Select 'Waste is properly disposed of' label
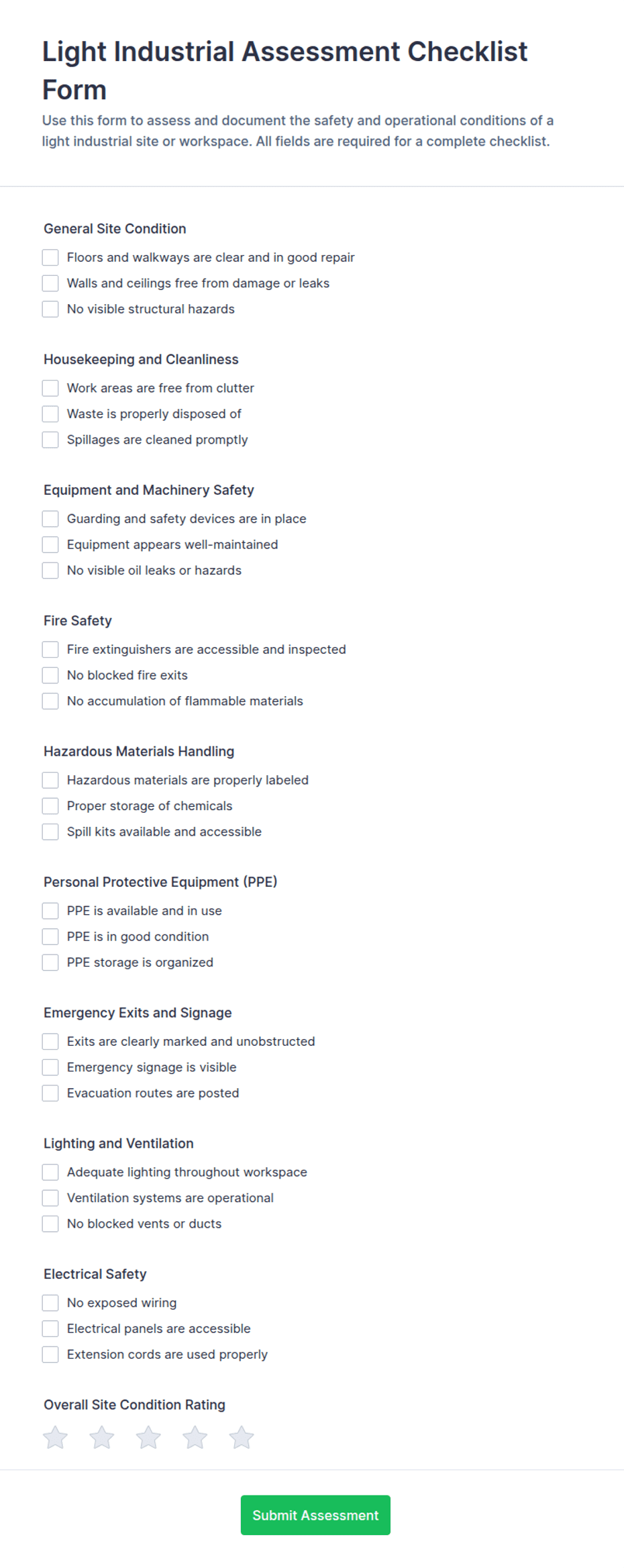624x1568 pixels. 154,414
